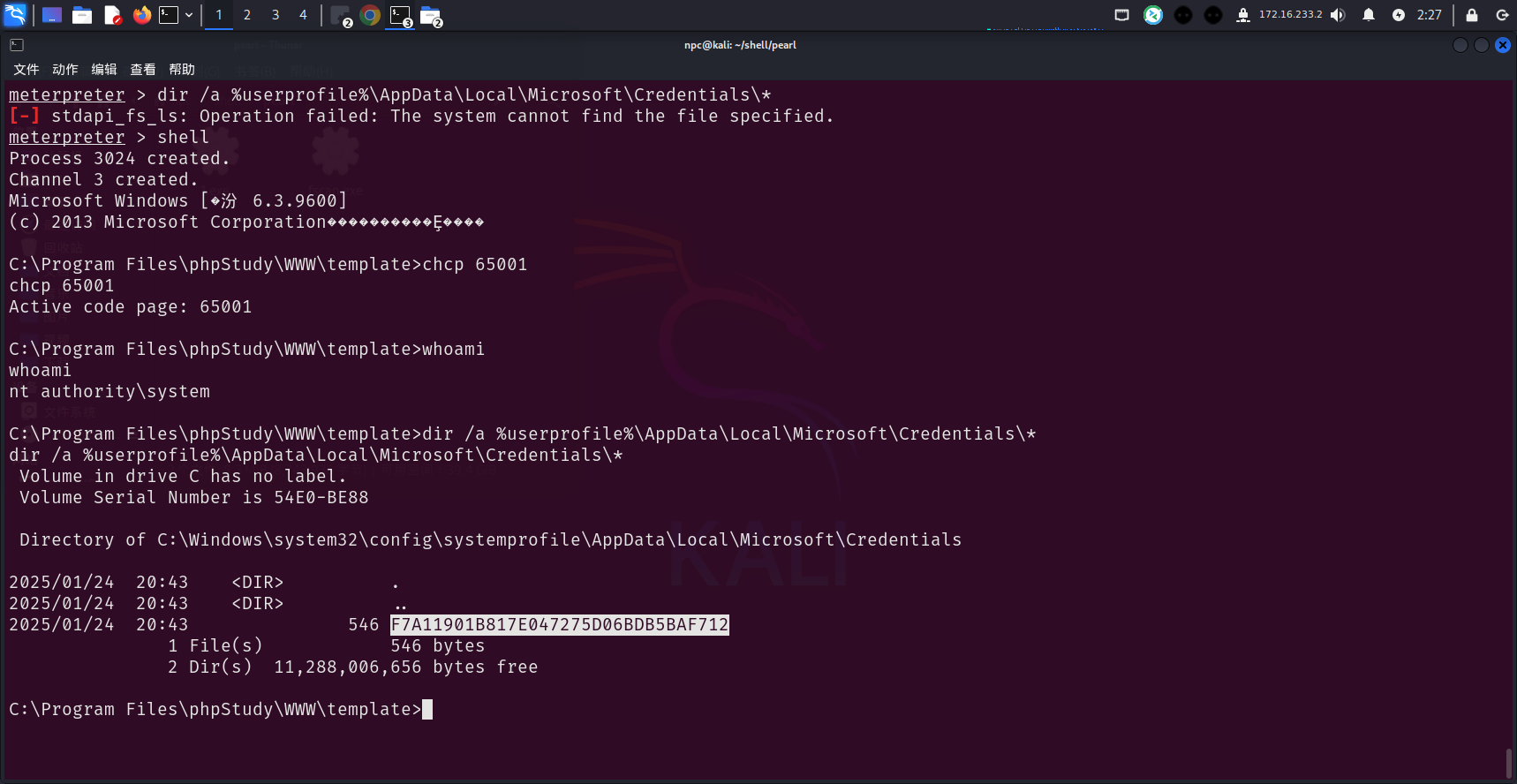Image resolution: width=1517 pixels, height=784 pixels.
Task: Click the 'nt authority\system' output line
Action: tap(109, 392)
